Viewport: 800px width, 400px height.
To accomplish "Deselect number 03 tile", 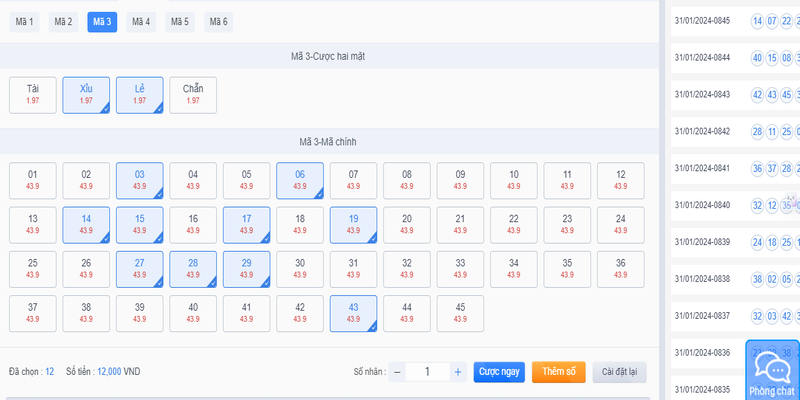I will coord(140,180).
